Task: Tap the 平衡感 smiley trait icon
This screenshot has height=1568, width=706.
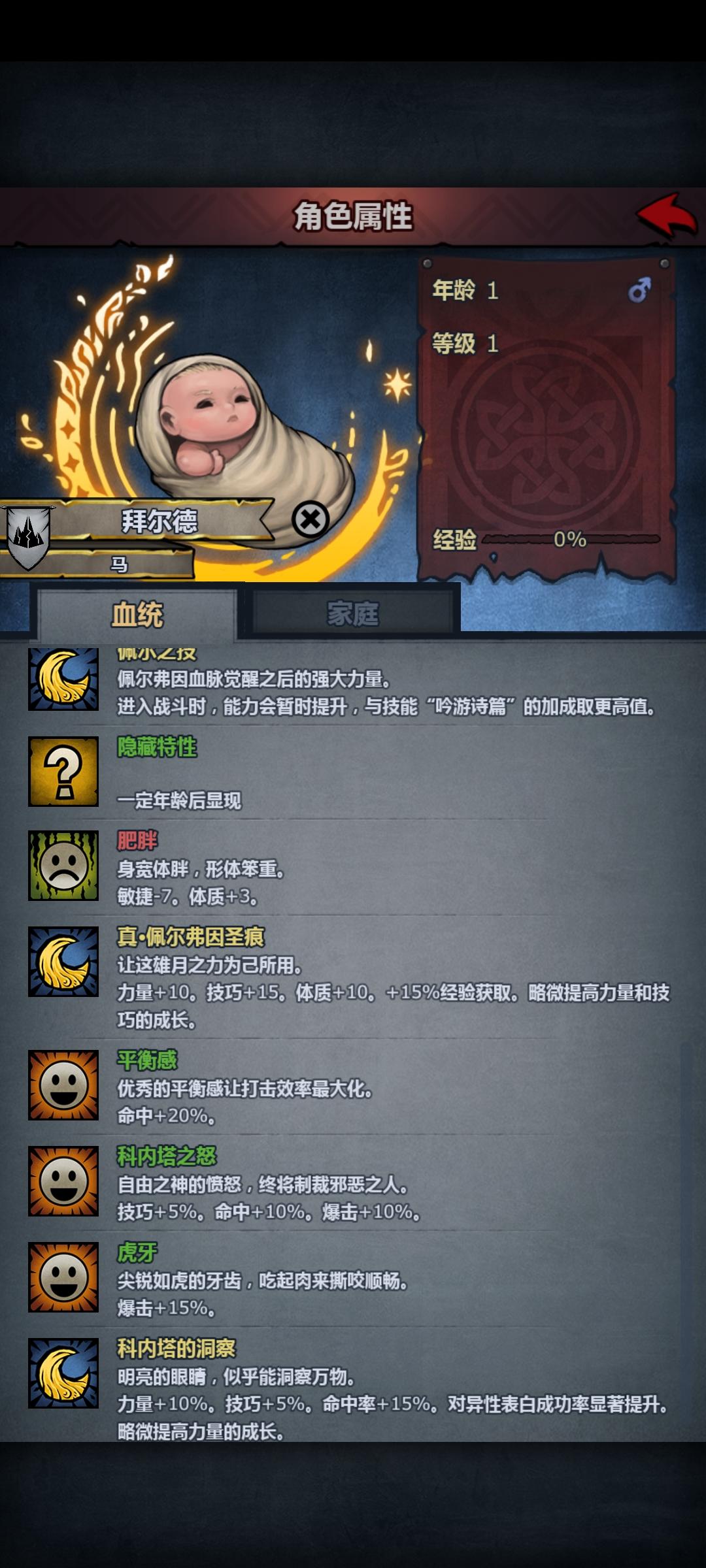Action: tap(63, 1085)
